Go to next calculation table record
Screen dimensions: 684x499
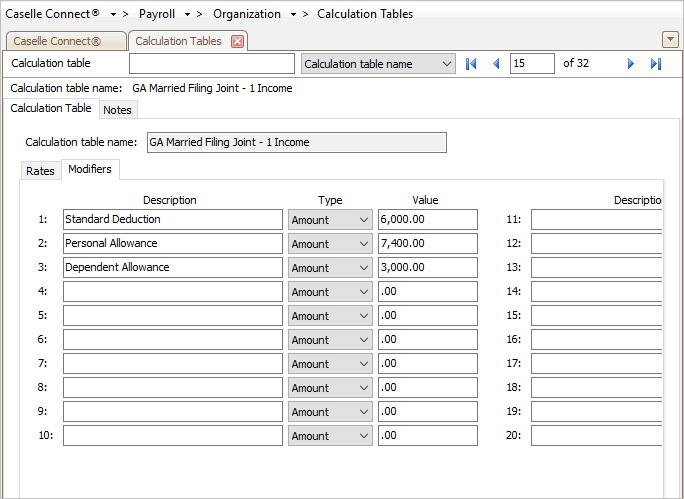(631, 64)
